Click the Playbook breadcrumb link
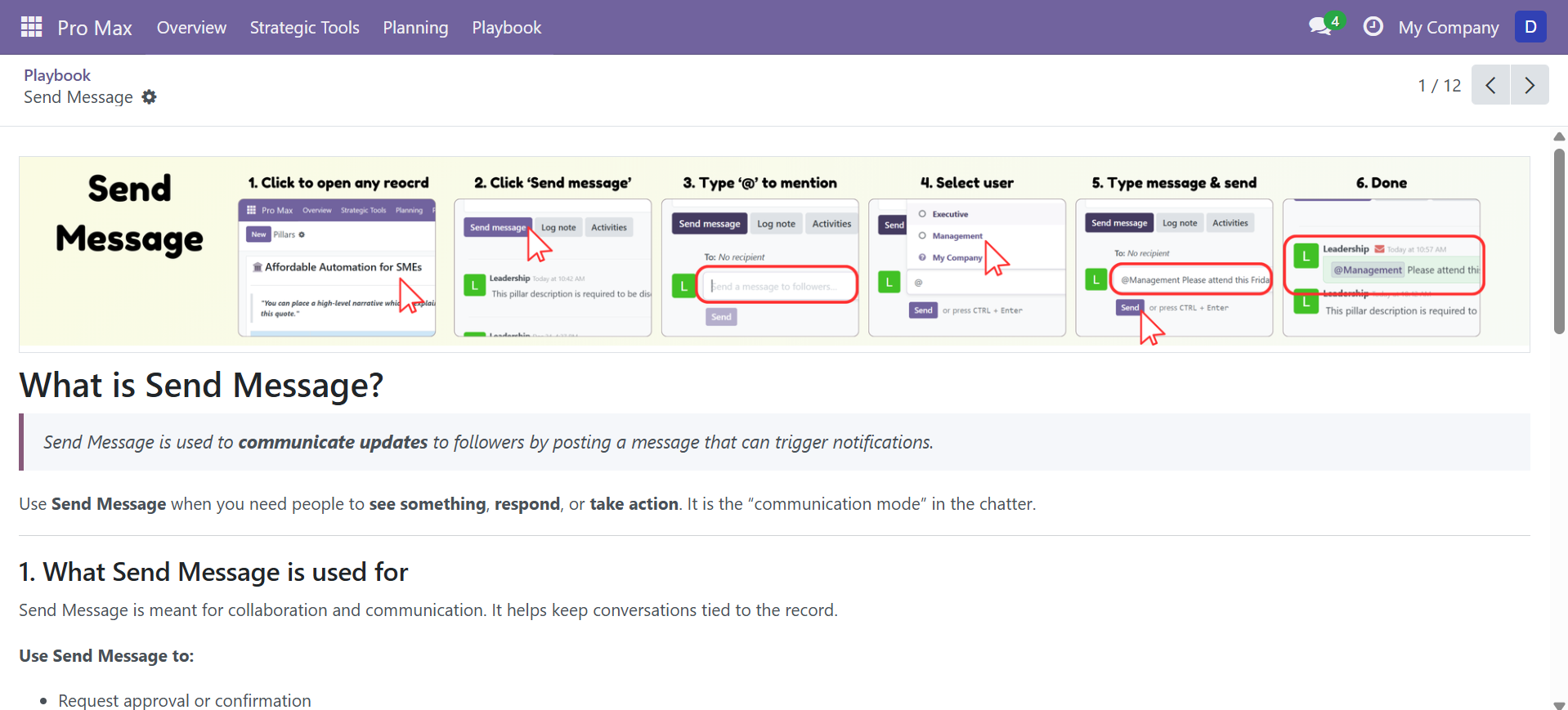 click(57, 75)
